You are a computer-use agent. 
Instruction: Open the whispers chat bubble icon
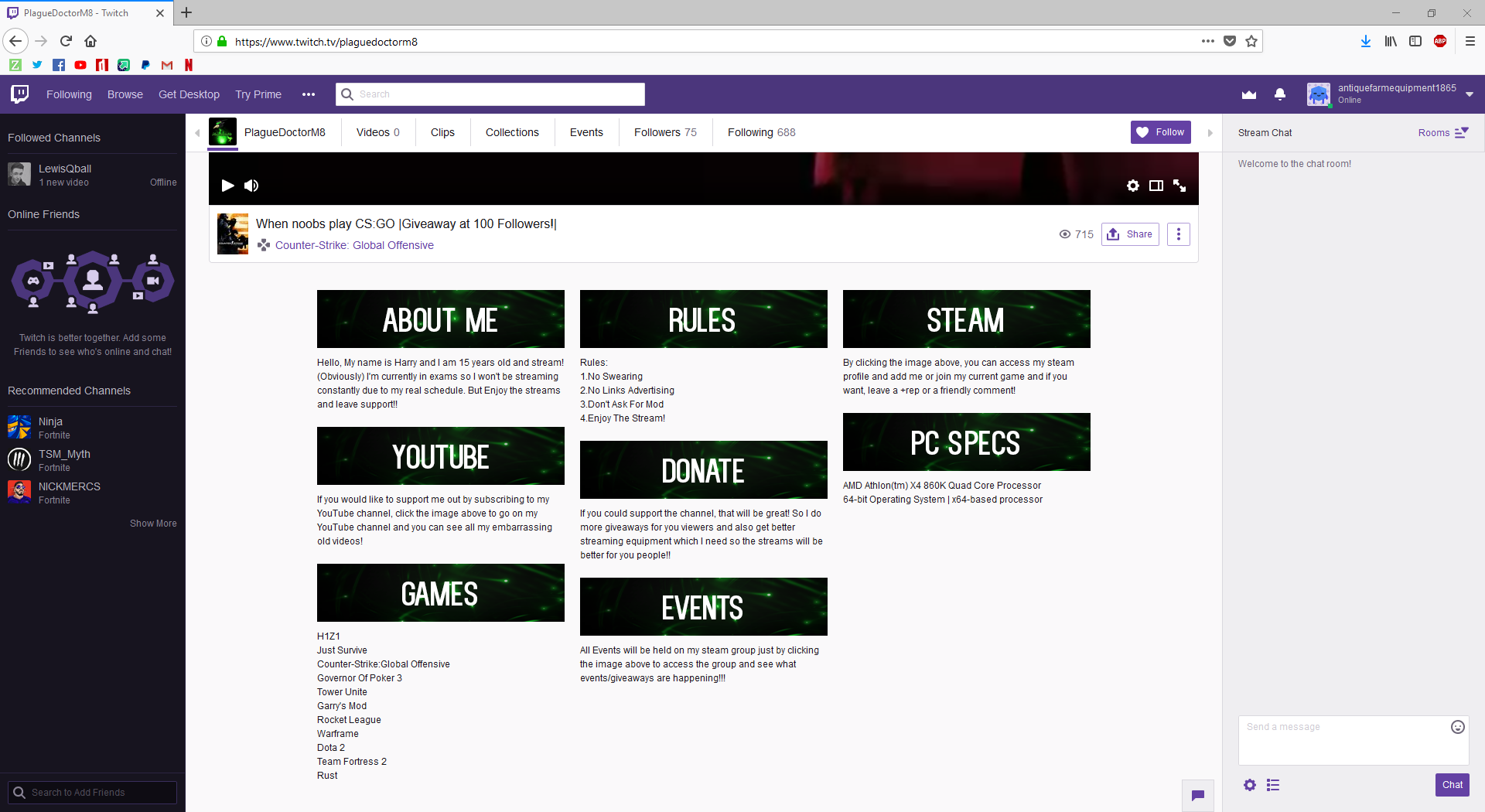1198,796
